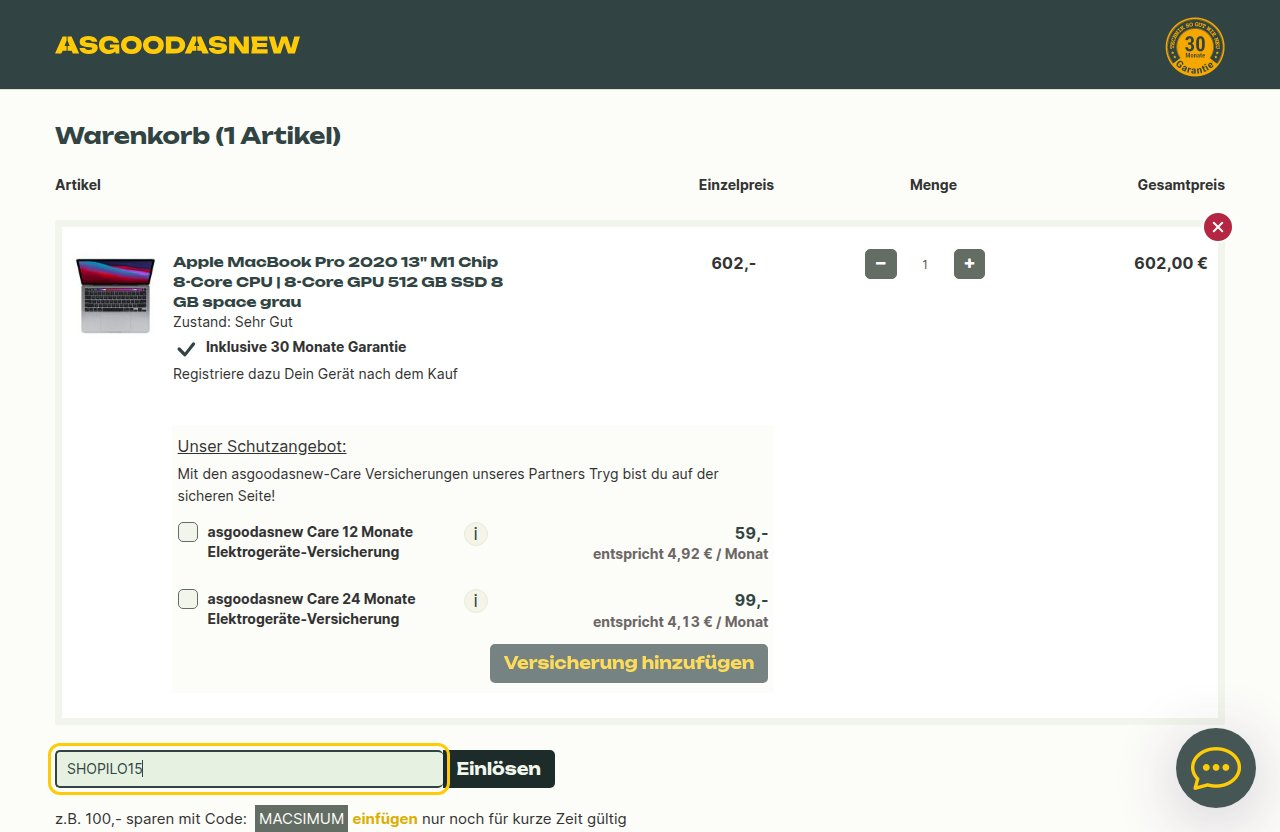Viewport: 1280px width, 832px height.
Task: Click the Artikel column header
Action: [78, 185]
